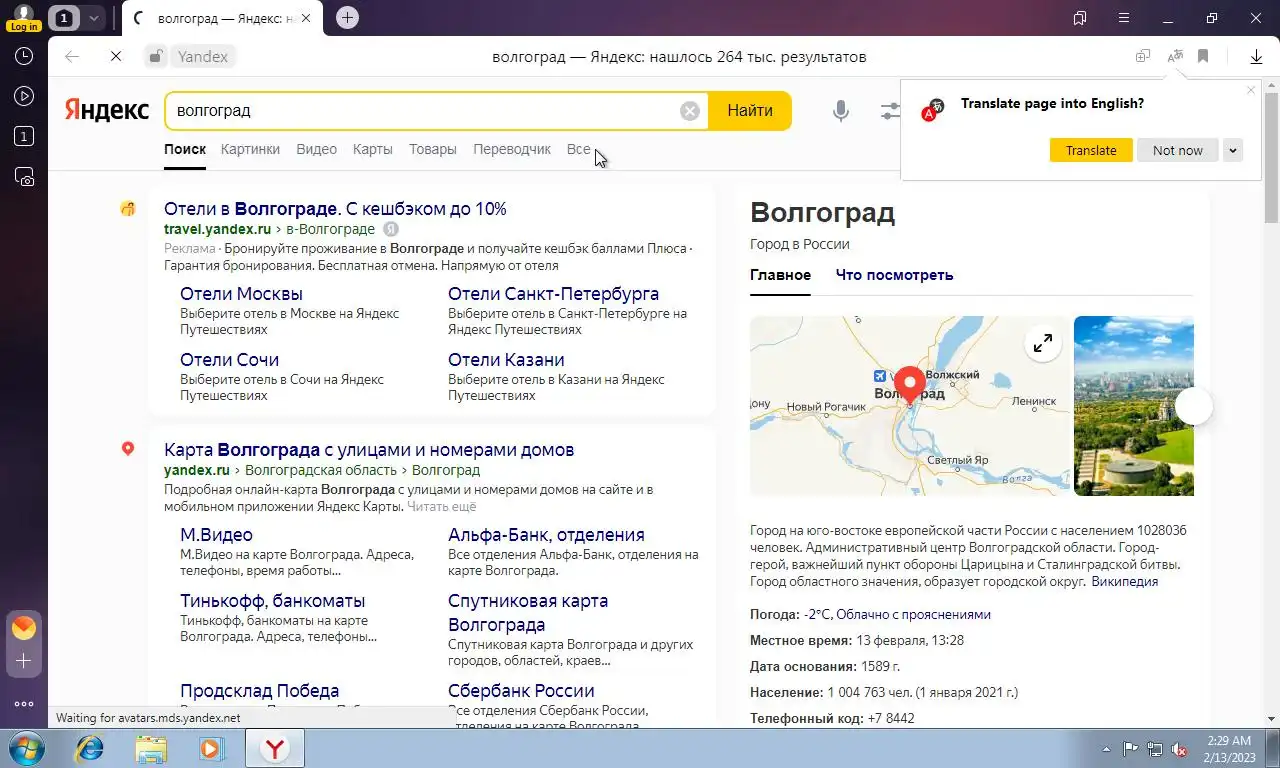The height and width of the screenshot is (768, 1280).
Task: Expand translate options dropdown arrow
Action: [1233, 150]
